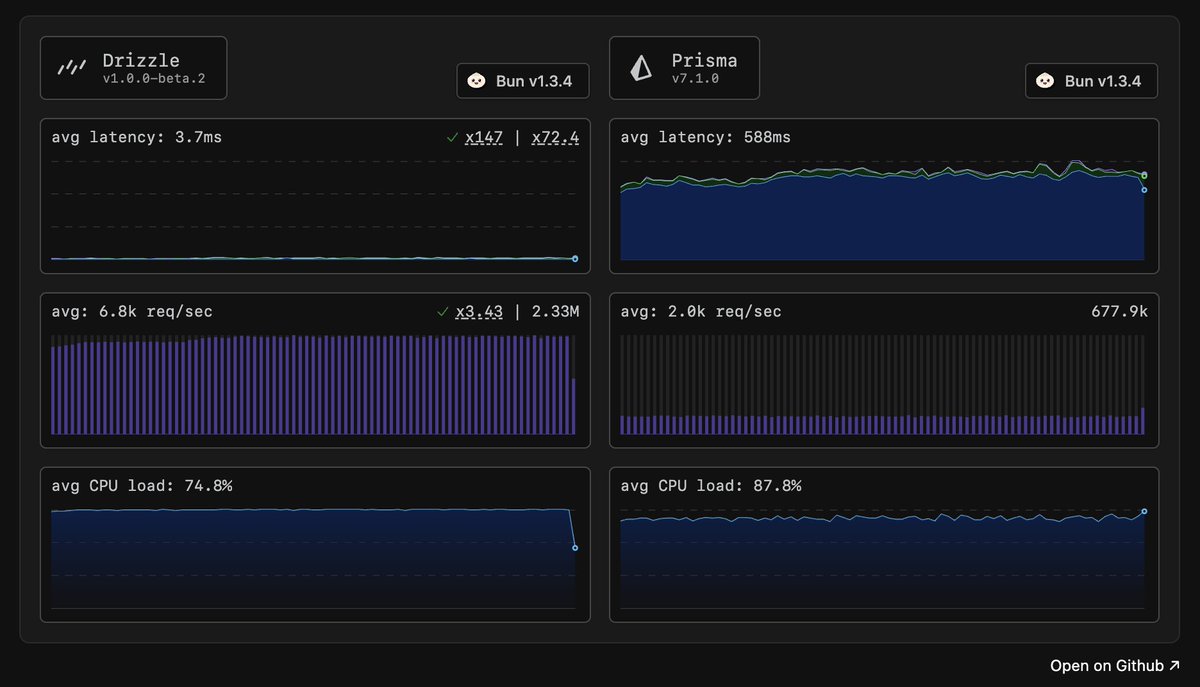
Task: Click 'avg: 2.0k req/sec' label
Action: pos(701,312)
